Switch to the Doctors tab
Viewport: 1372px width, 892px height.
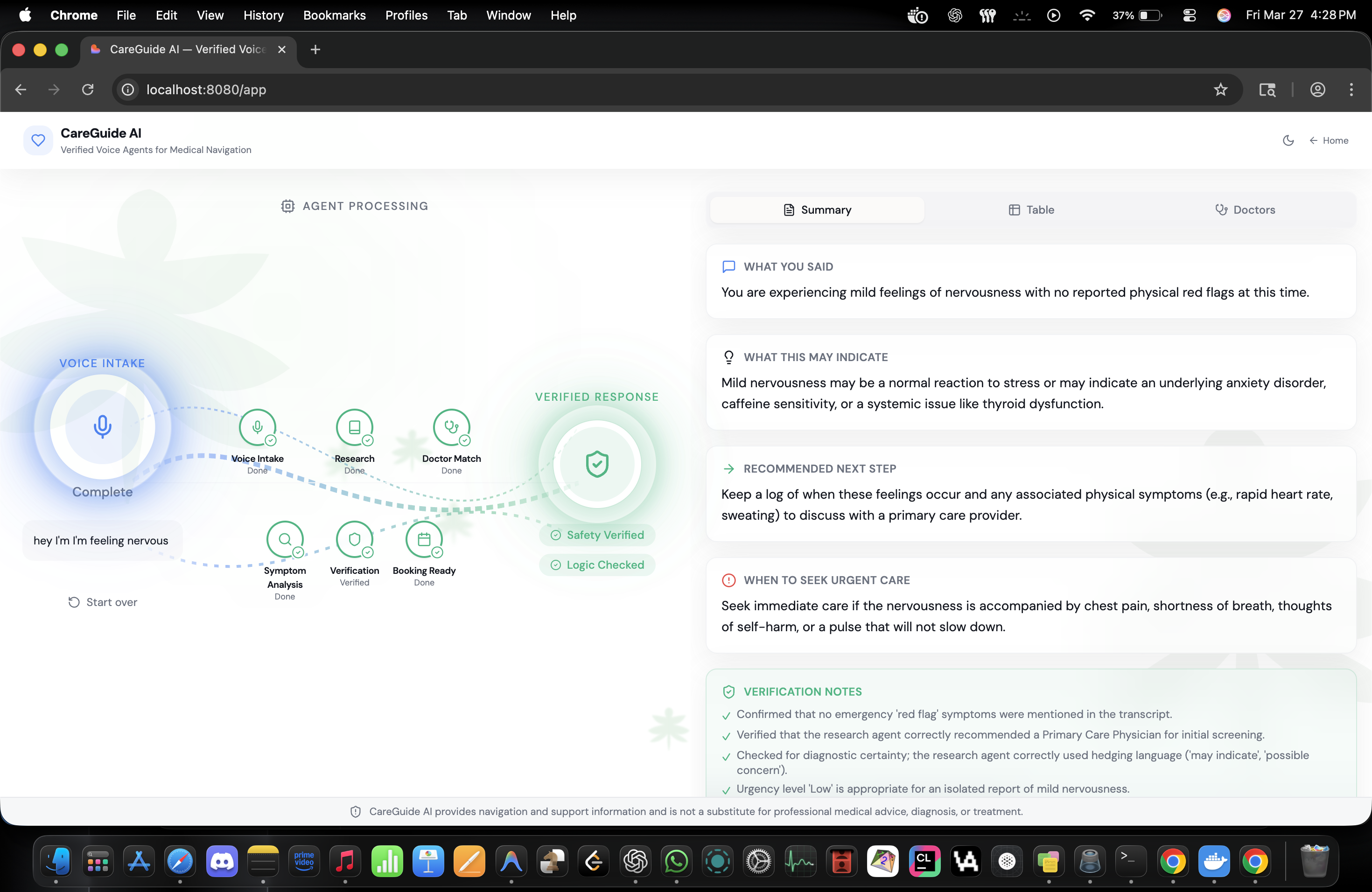coord(1245,210)
